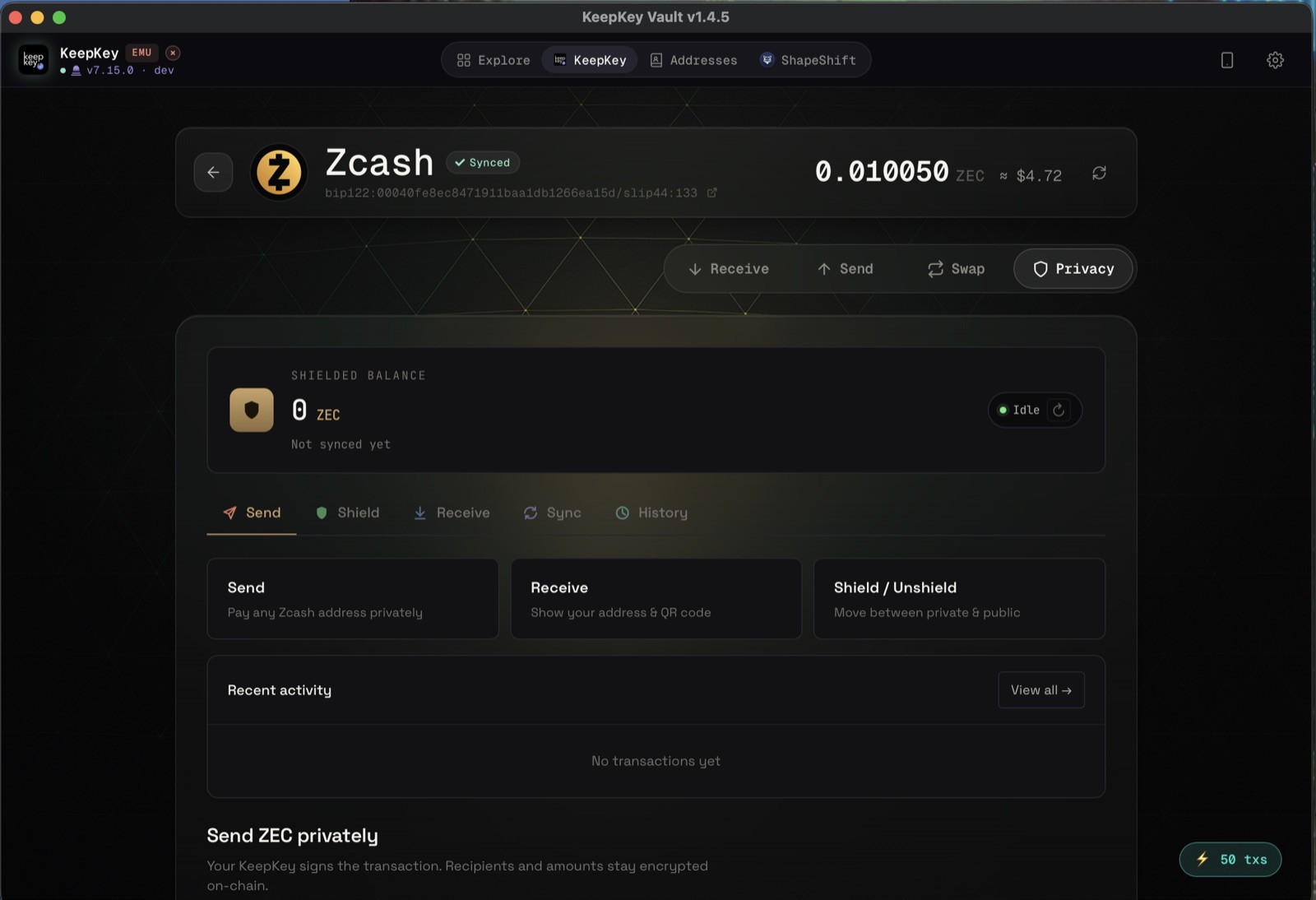Image resolution: width=1316 pixels, height=900 pixels.
Task: Click the $4.72 fiat value
Action: 1039,175
